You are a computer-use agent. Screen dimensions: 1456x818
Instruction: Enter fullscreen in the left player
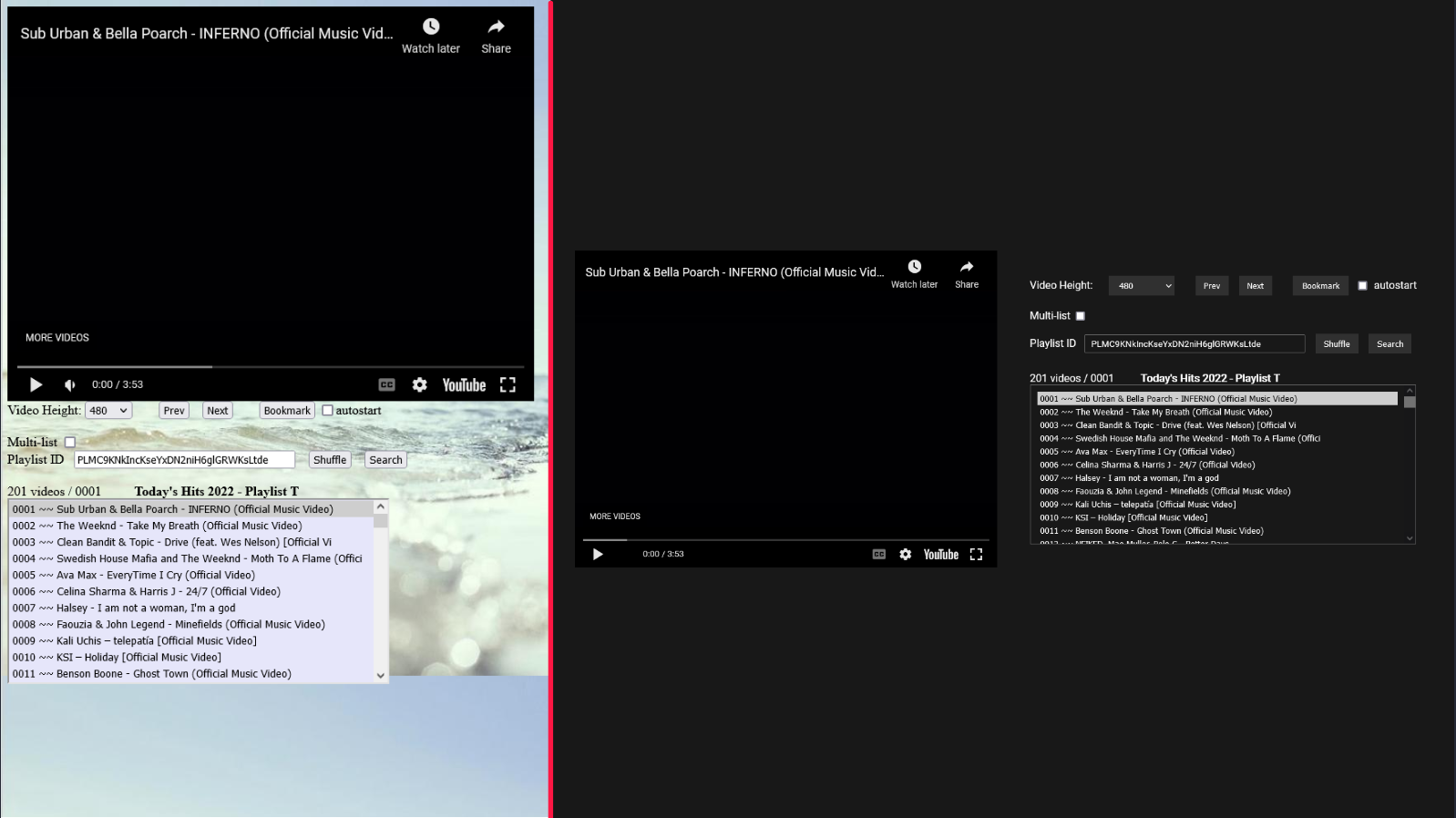508,384
